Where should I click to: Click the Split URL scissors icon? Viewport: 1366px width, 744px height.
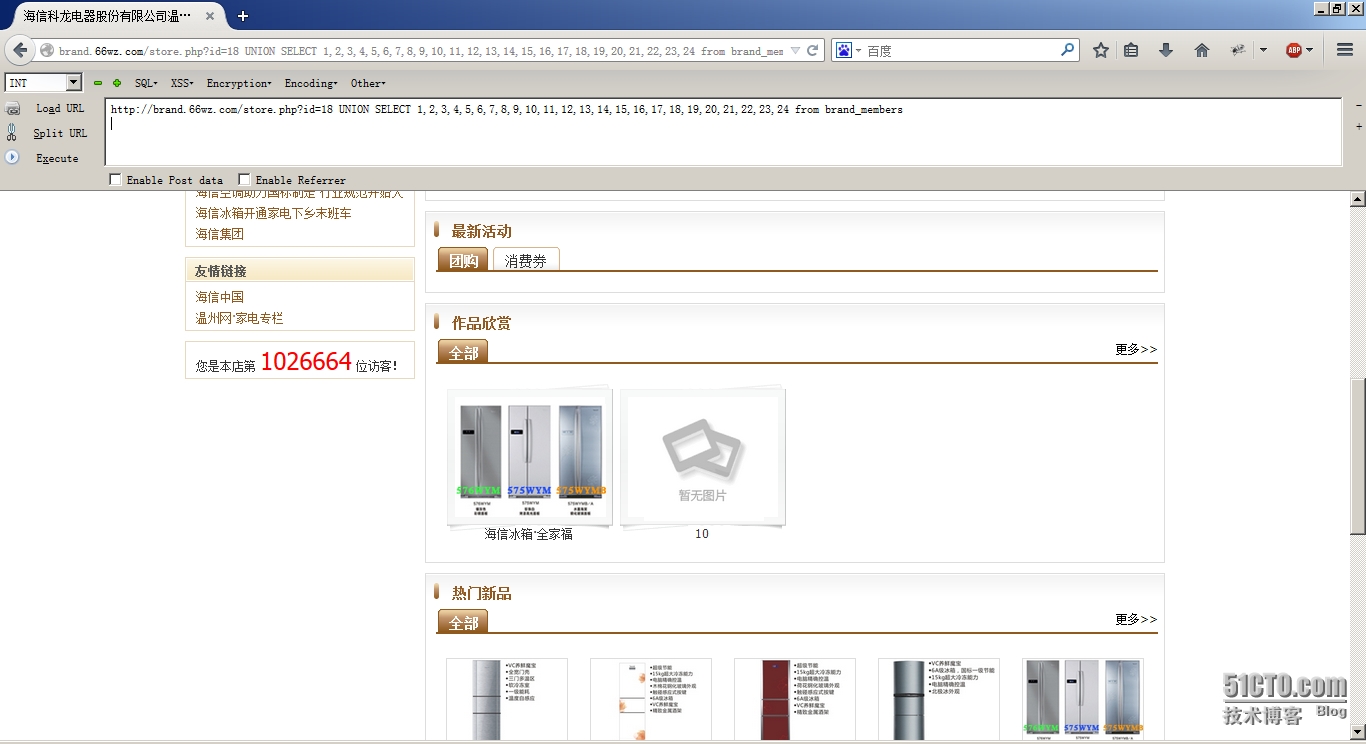[x=13, y=133]
